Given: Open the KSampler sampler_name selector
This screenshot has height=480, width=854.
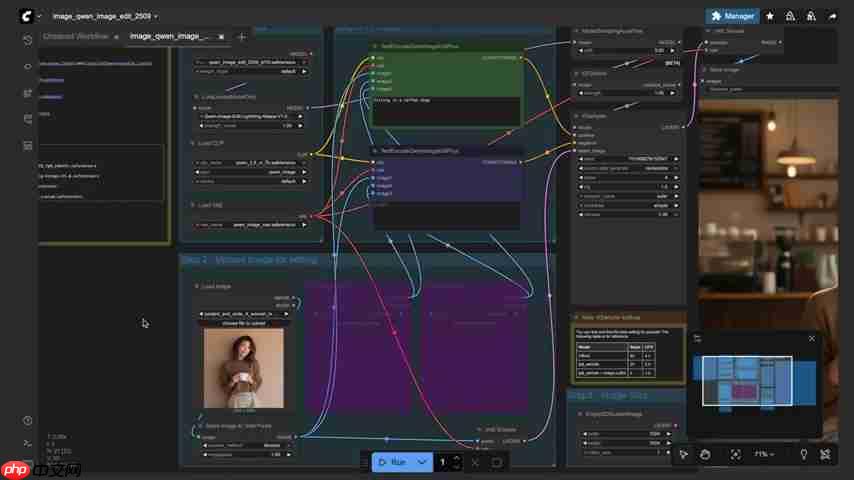Looking at the screenshot, I should [x=629, y=196].
